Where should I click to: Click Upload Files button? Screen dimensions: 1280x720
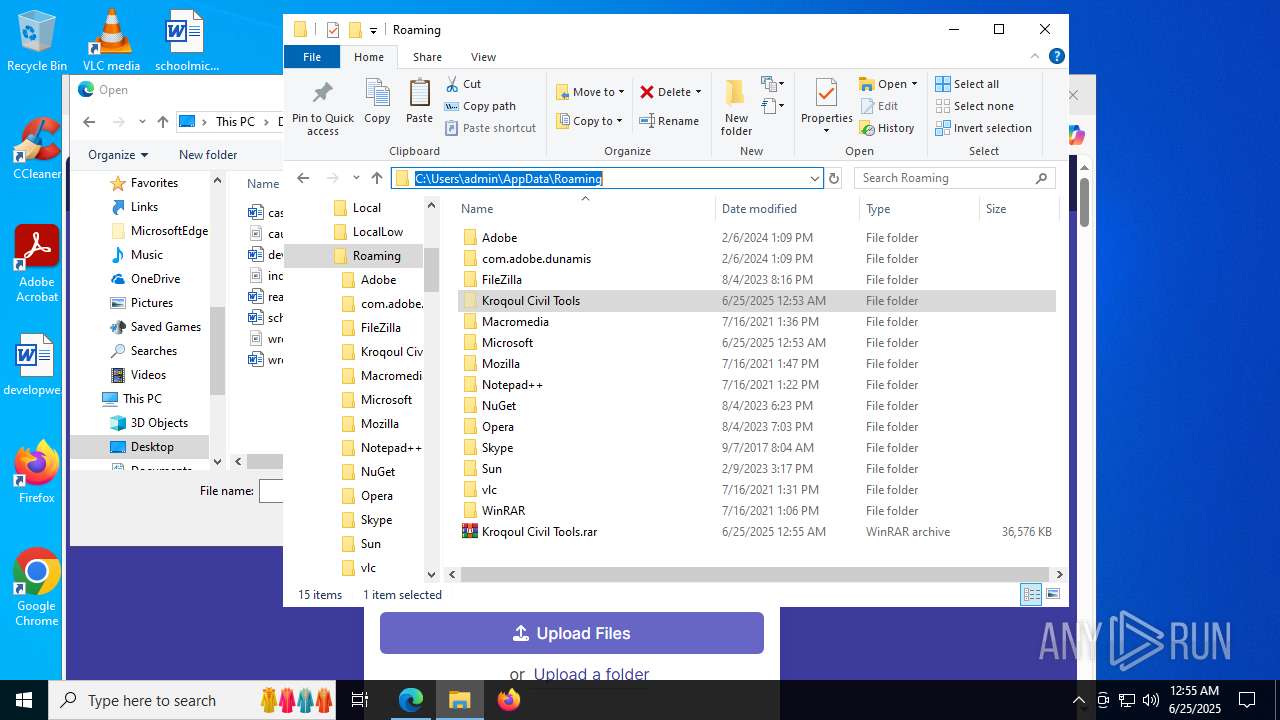(x=572, y=633)
